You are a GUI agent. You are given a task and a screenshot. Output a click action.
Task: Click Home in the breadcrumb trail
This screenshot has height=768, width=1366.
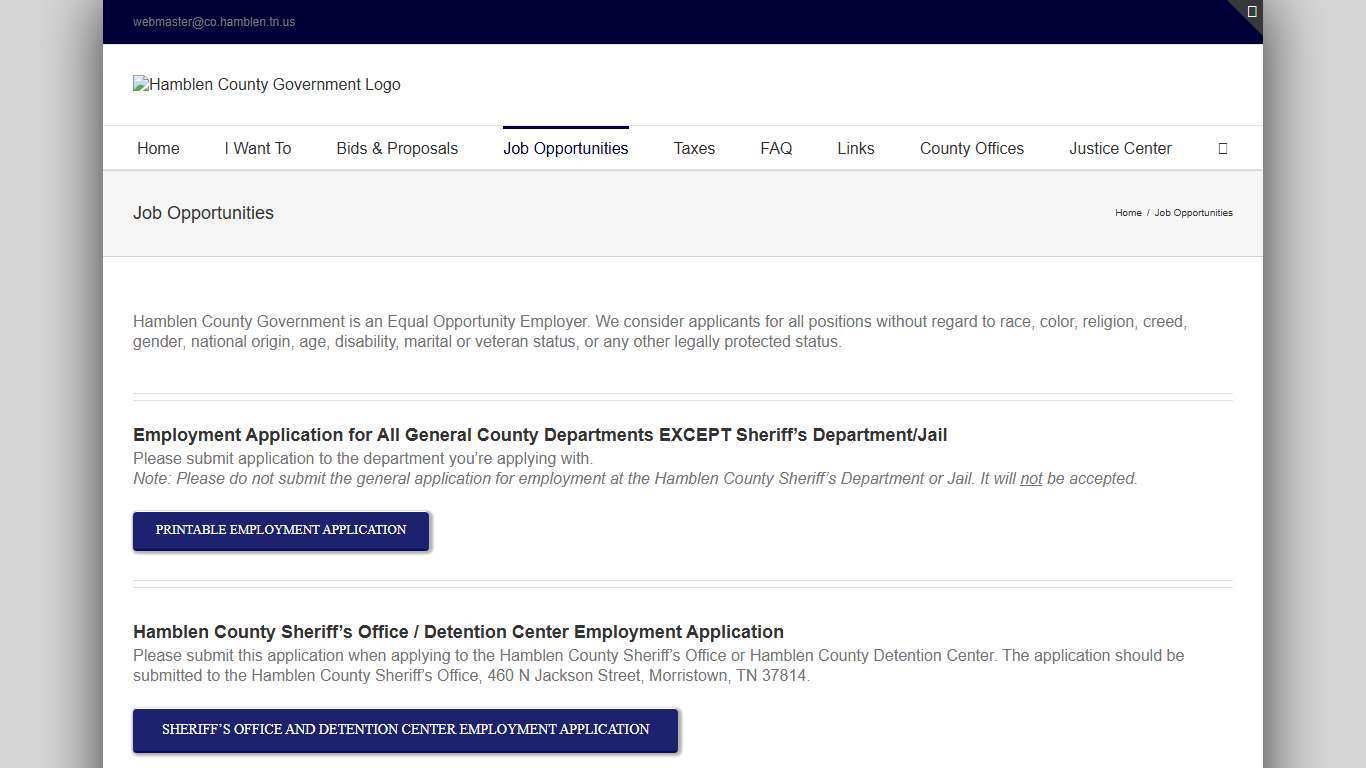point(1128,212)
